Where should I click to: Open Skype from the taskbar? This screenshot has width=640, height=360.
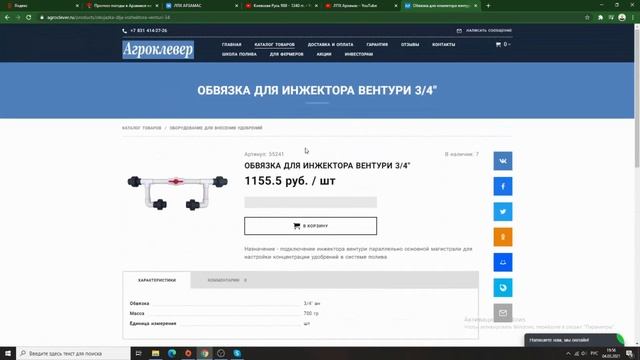click(237, 353)
